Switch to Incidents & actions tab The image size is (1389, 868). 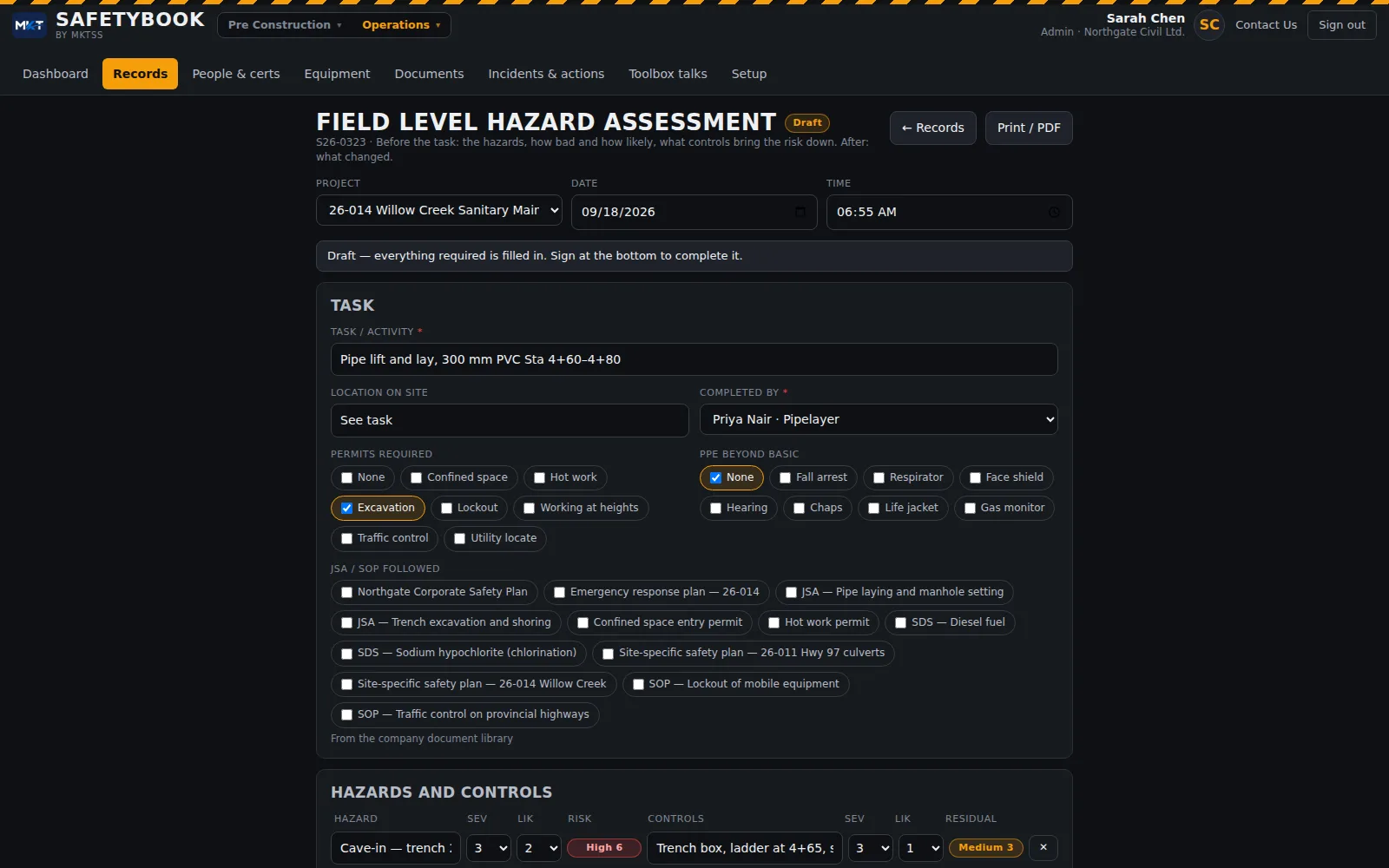pos(546,74)
